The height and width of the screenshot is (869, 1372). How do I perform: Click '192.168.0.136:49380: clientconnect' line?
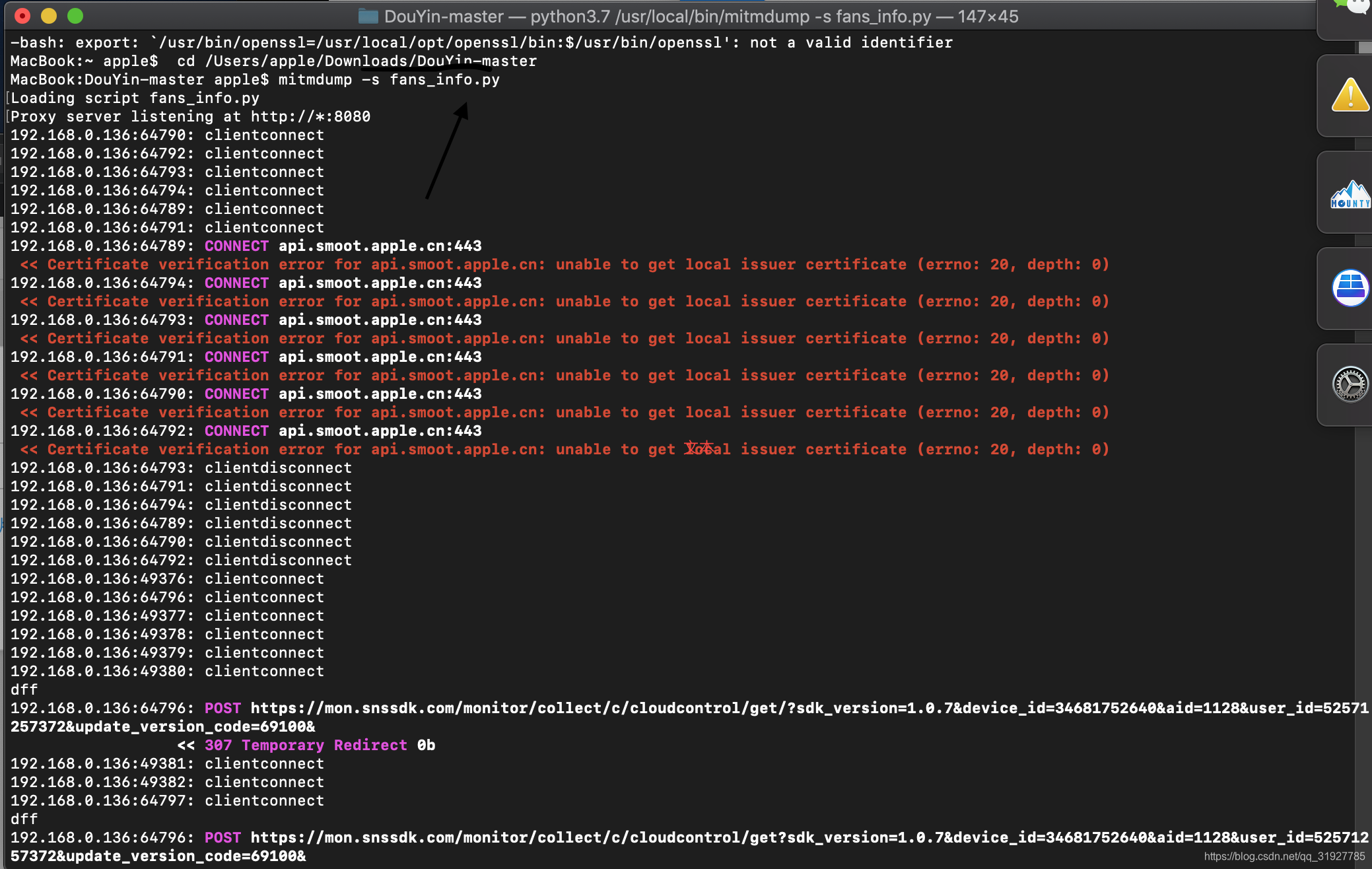click(167, 671)
